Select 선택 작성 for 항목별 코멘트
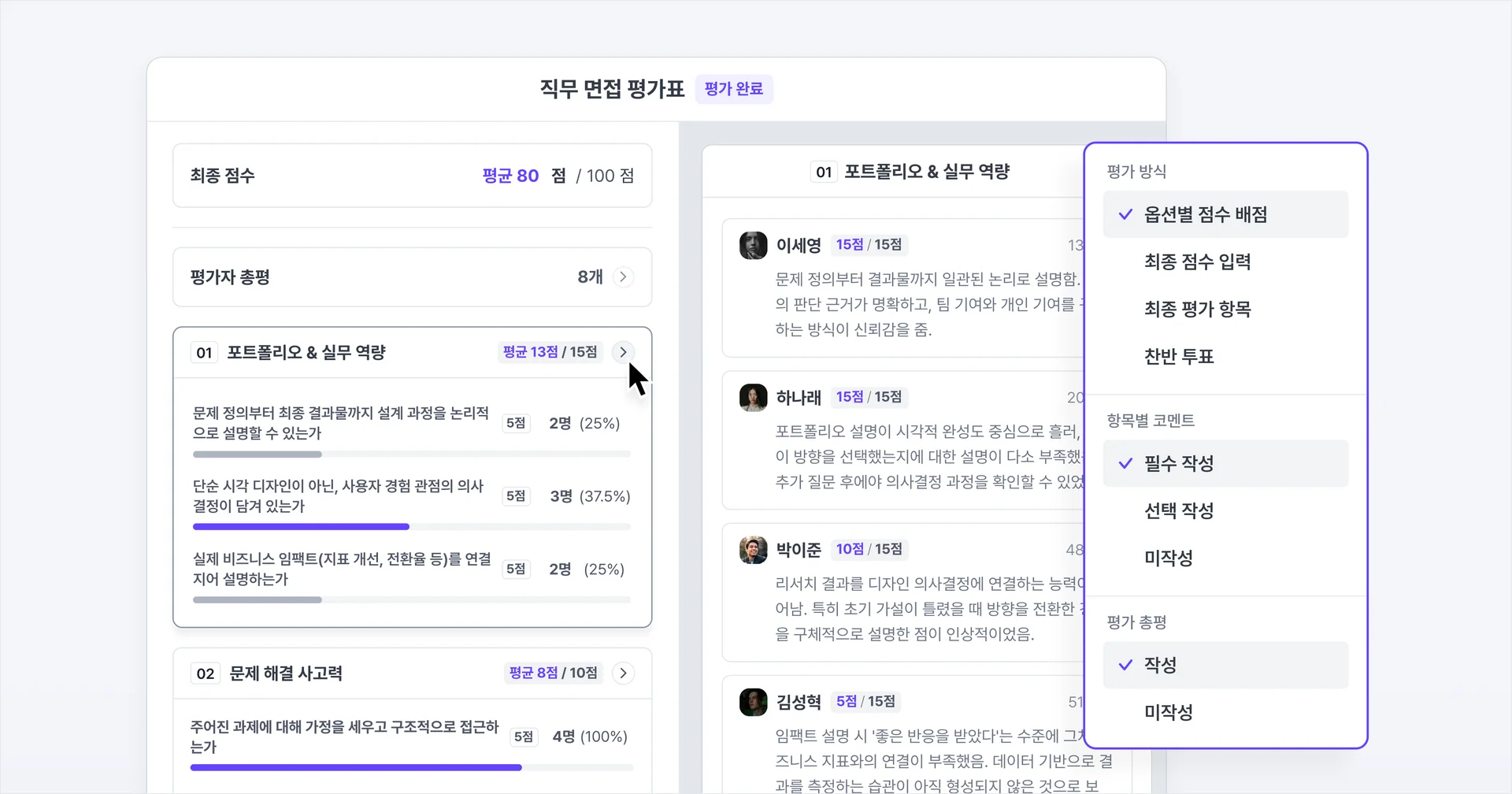The height and width of the screenshot is (794, 1512). tap(1178, 510)
